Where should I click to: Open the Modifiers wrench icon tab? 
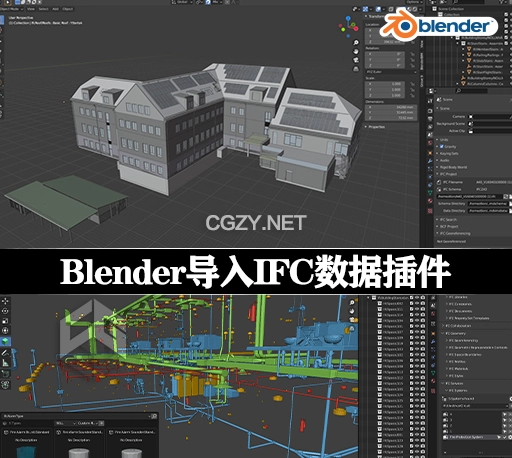430,161
